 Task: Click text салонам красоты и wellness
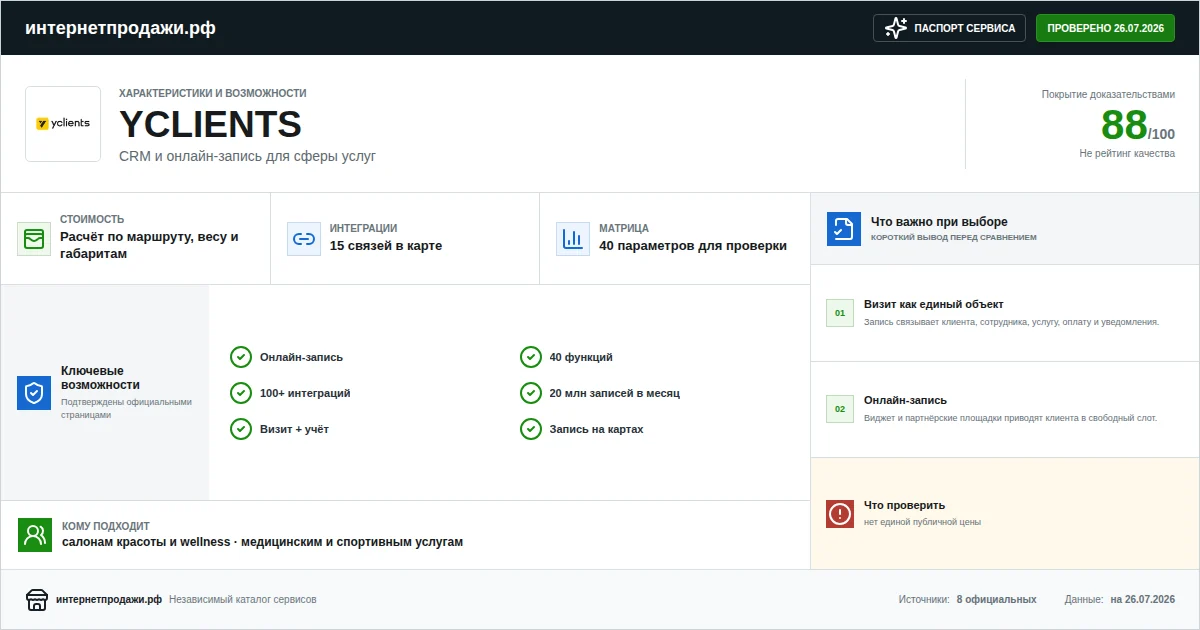146,542
